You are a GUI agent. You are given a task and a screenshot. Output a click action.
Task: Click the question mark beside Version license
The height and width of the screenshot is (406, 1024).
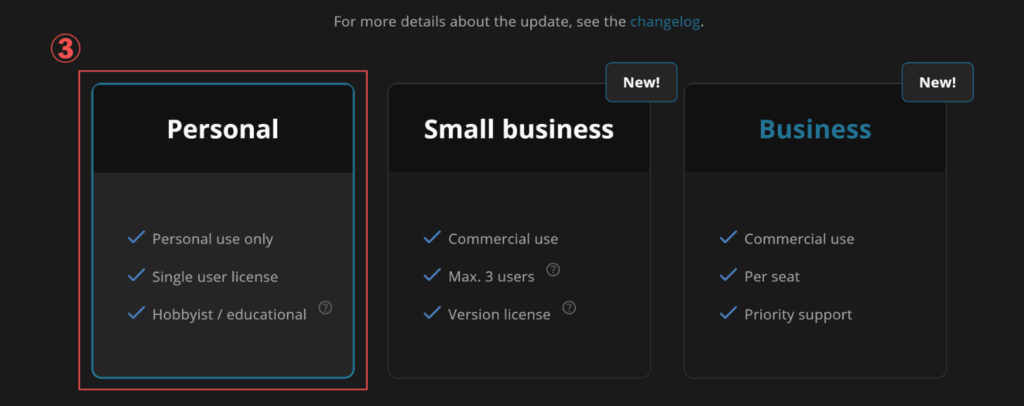pos(569,308)
